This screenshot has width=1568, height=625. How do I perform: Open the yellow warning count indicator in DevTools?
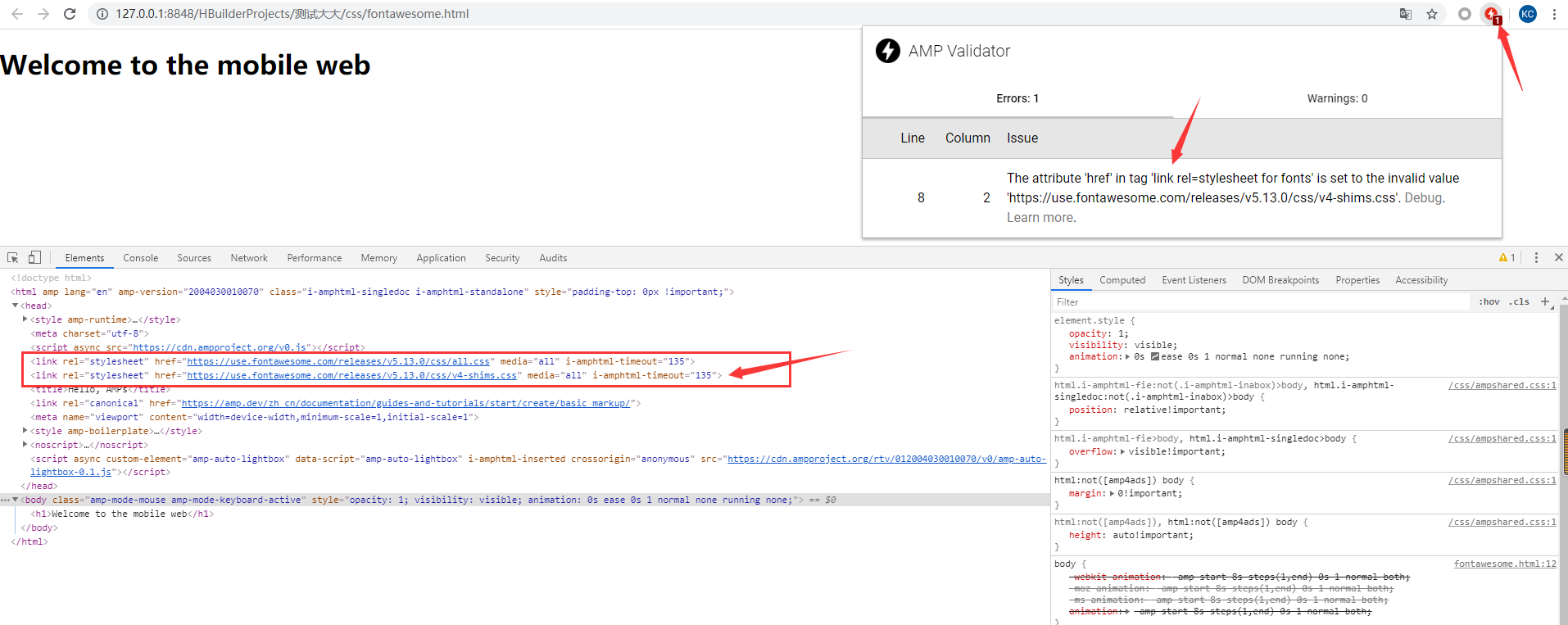pos(1507,257)
